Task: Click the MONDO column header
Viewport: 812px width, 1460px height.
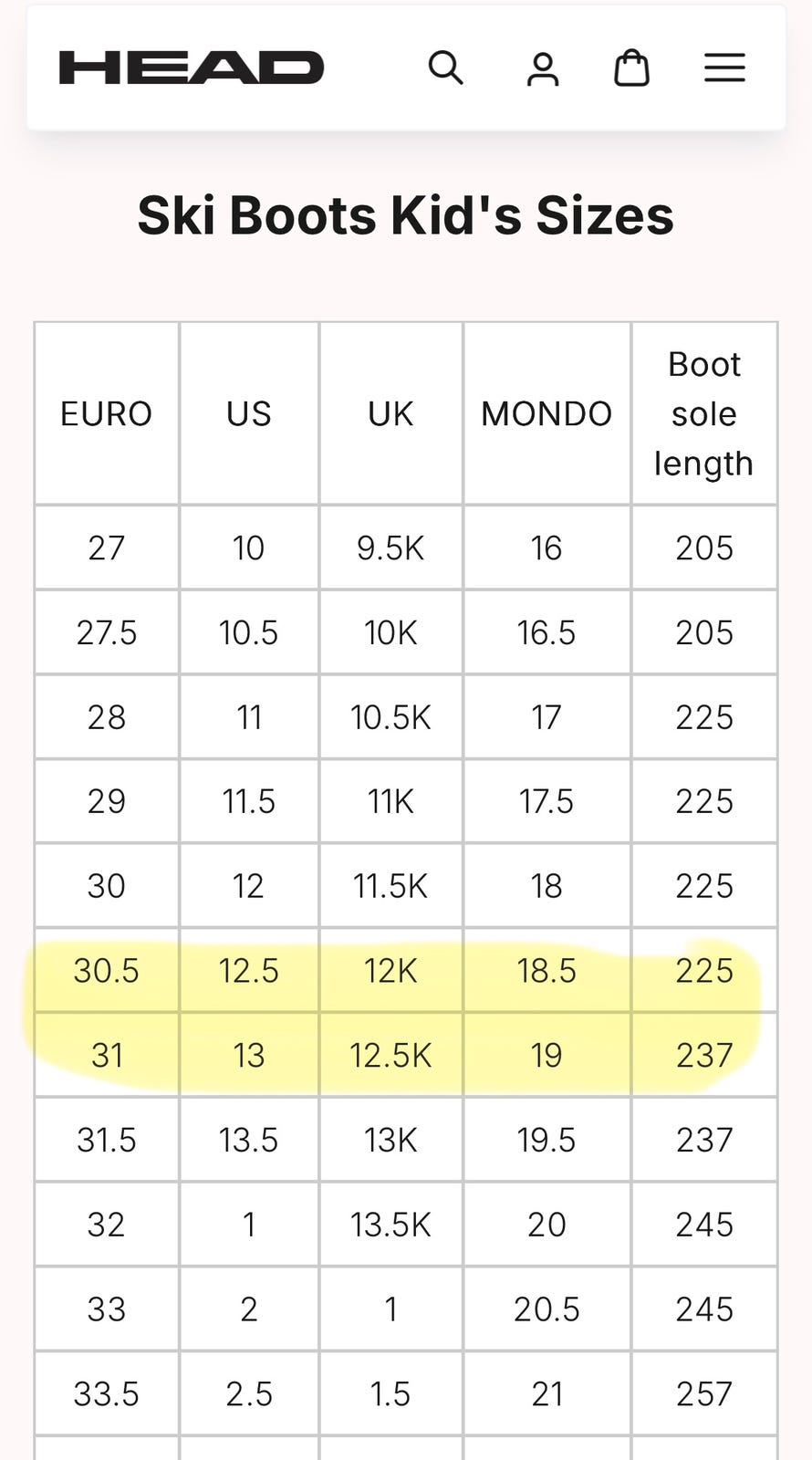Action: click(x=547, y=413)
